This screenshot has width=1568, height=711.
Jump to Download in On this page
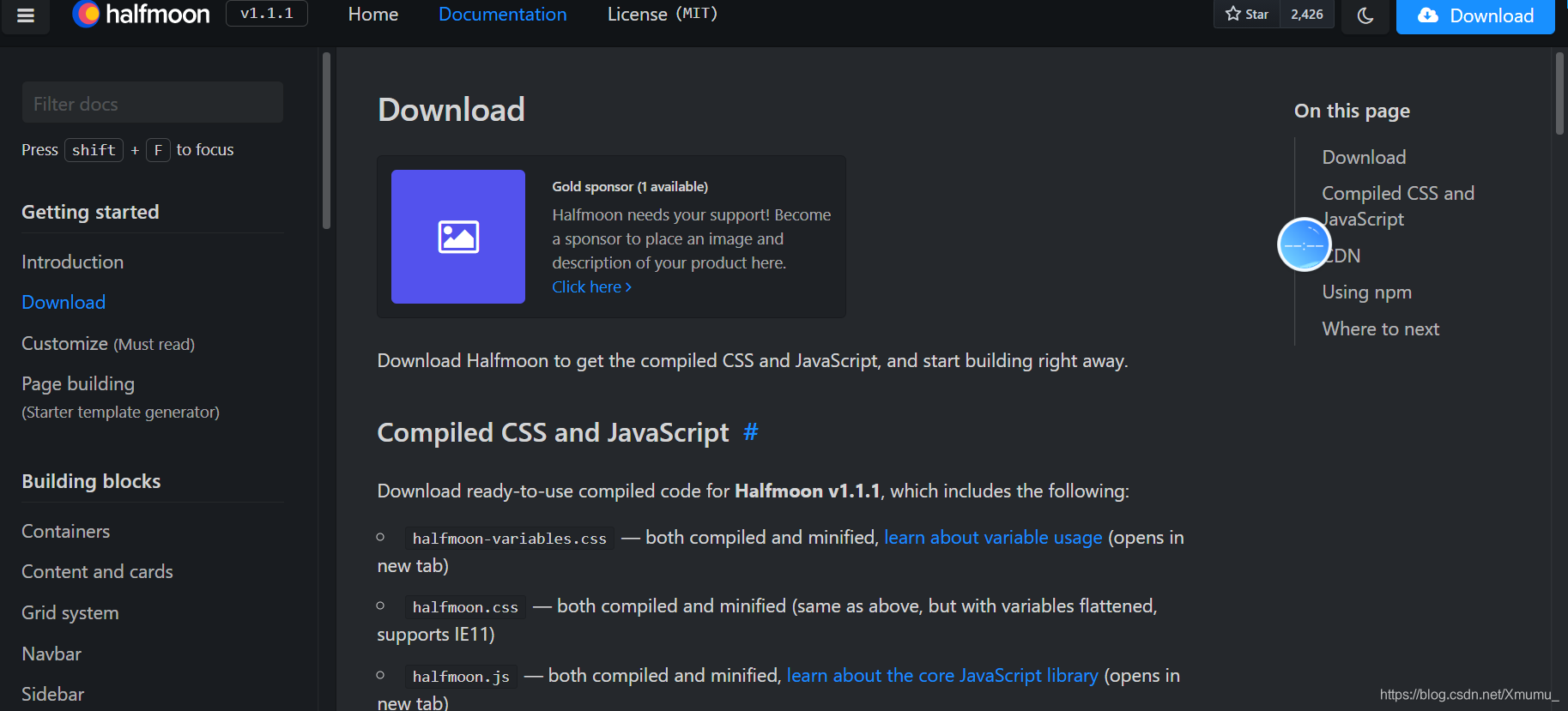1364,157
